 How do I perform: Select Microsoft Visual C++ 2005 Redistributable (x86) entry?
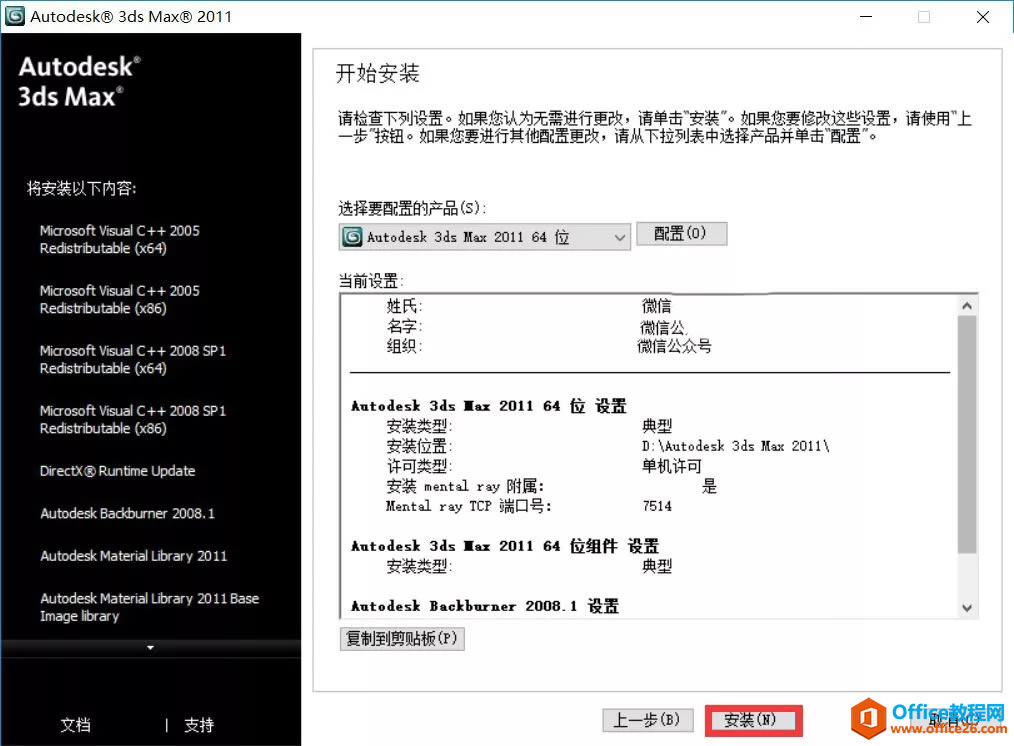pos(120,299)
